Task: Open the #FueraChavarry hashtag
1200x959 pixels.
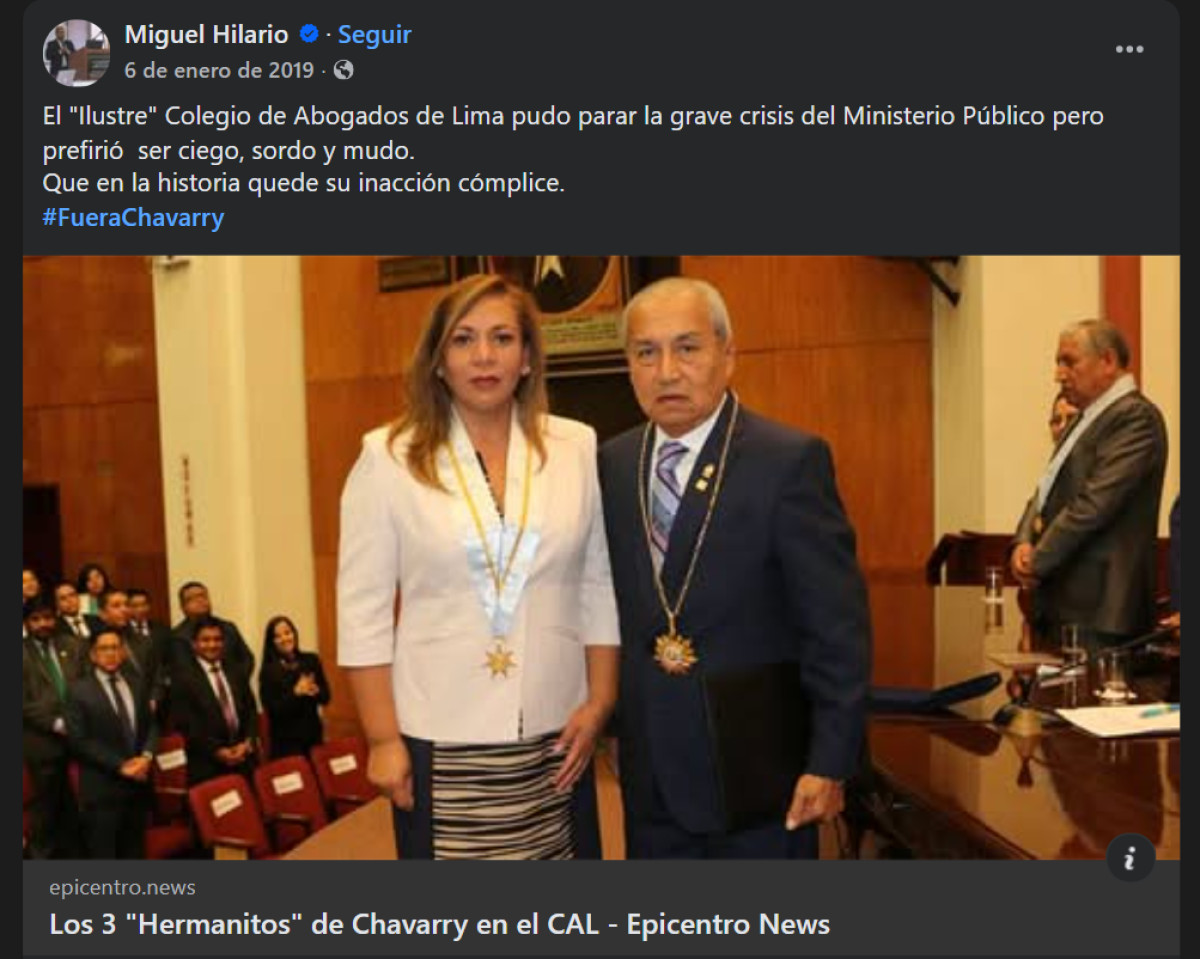Action: click(x=133, y=217)
